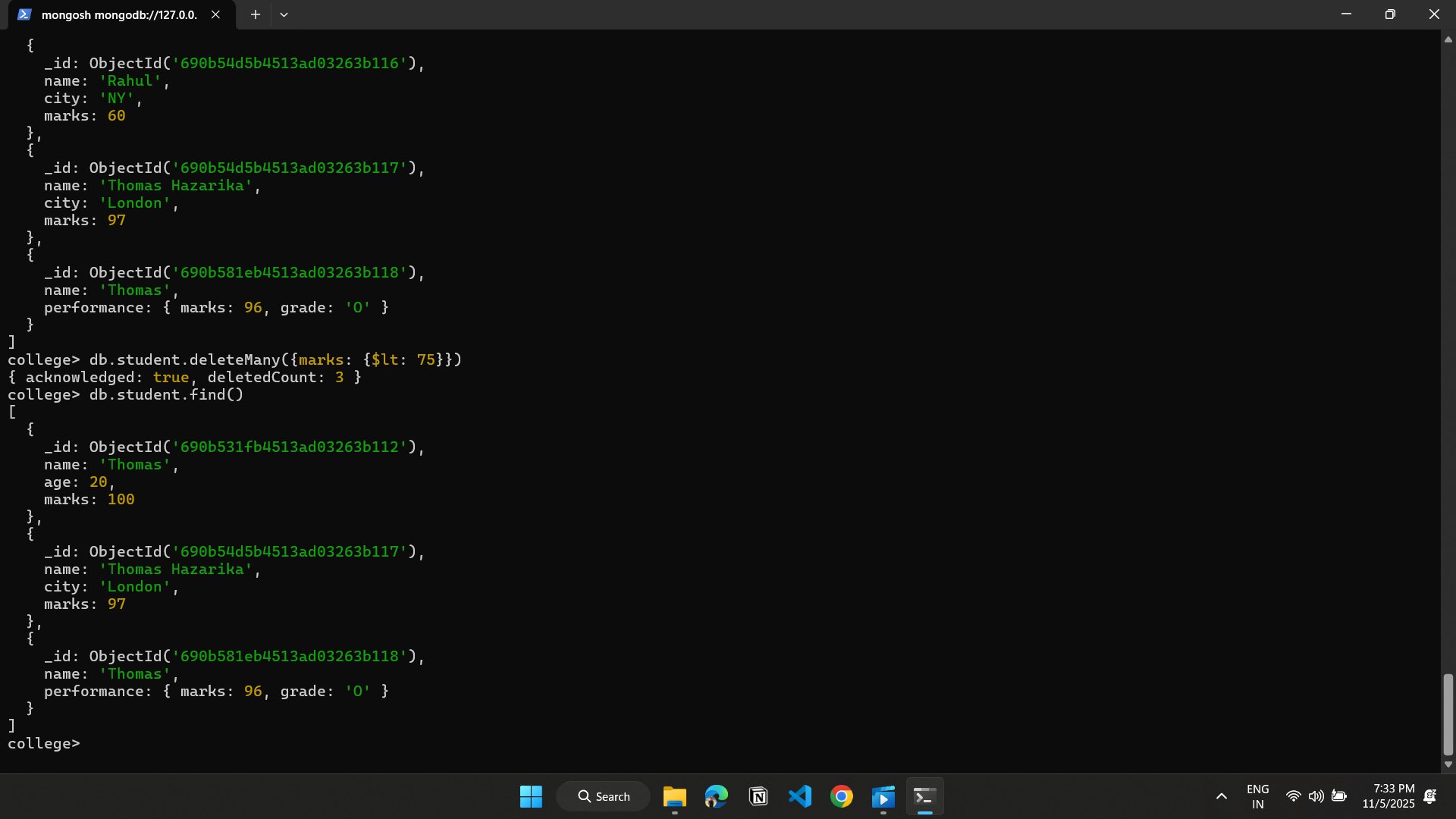Select the mongosh mongodb tab
This screenshot has height=819, width=1456.
(118, 14)
